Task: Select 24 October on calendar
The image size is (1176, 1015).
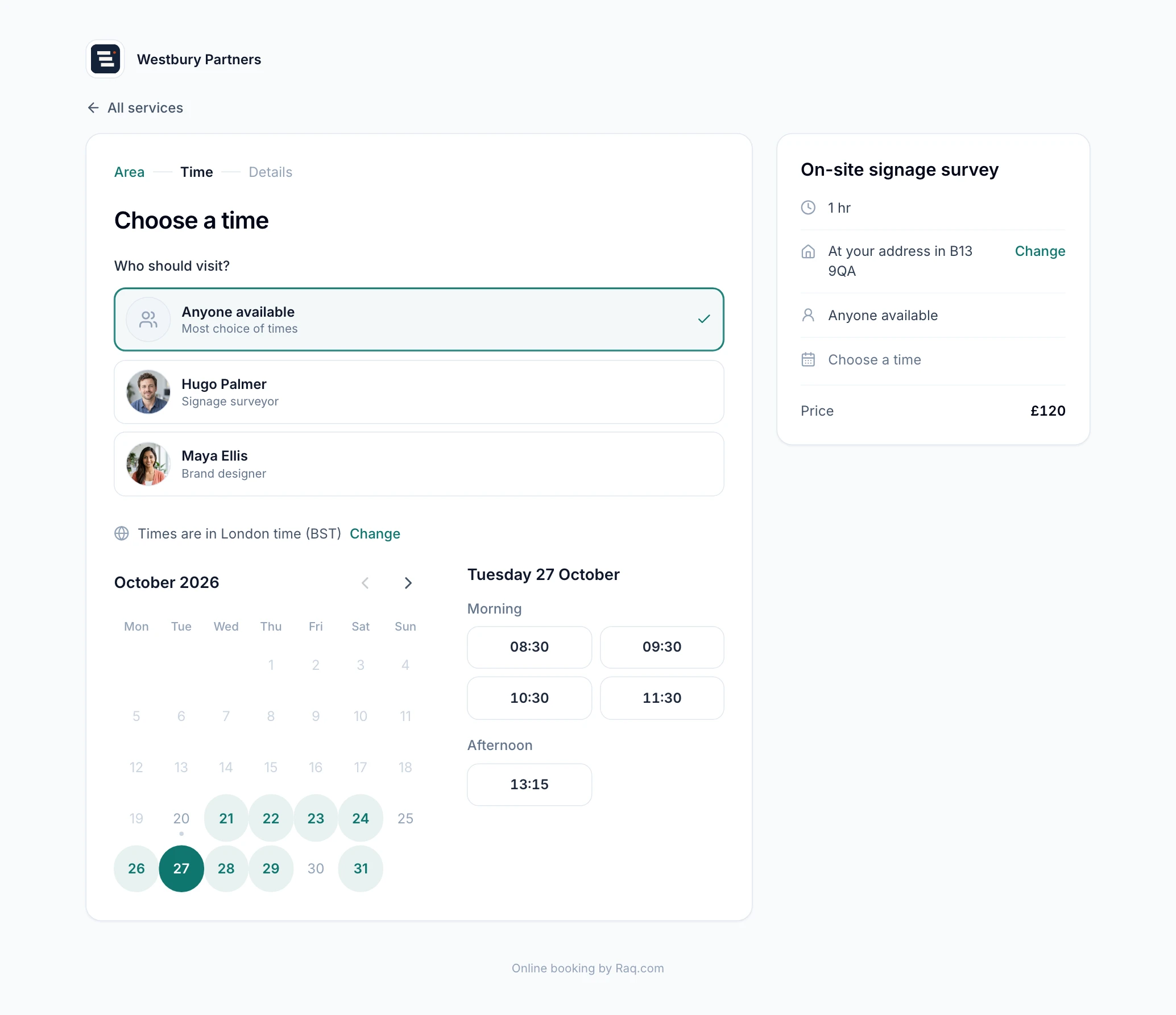Action: 361,818
